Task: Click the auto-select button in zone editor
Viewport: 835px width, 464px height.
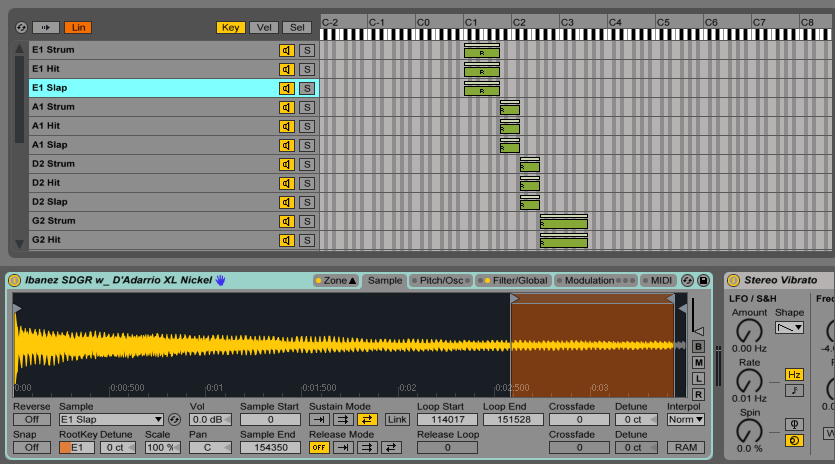Action: click(x=46, y=27)
